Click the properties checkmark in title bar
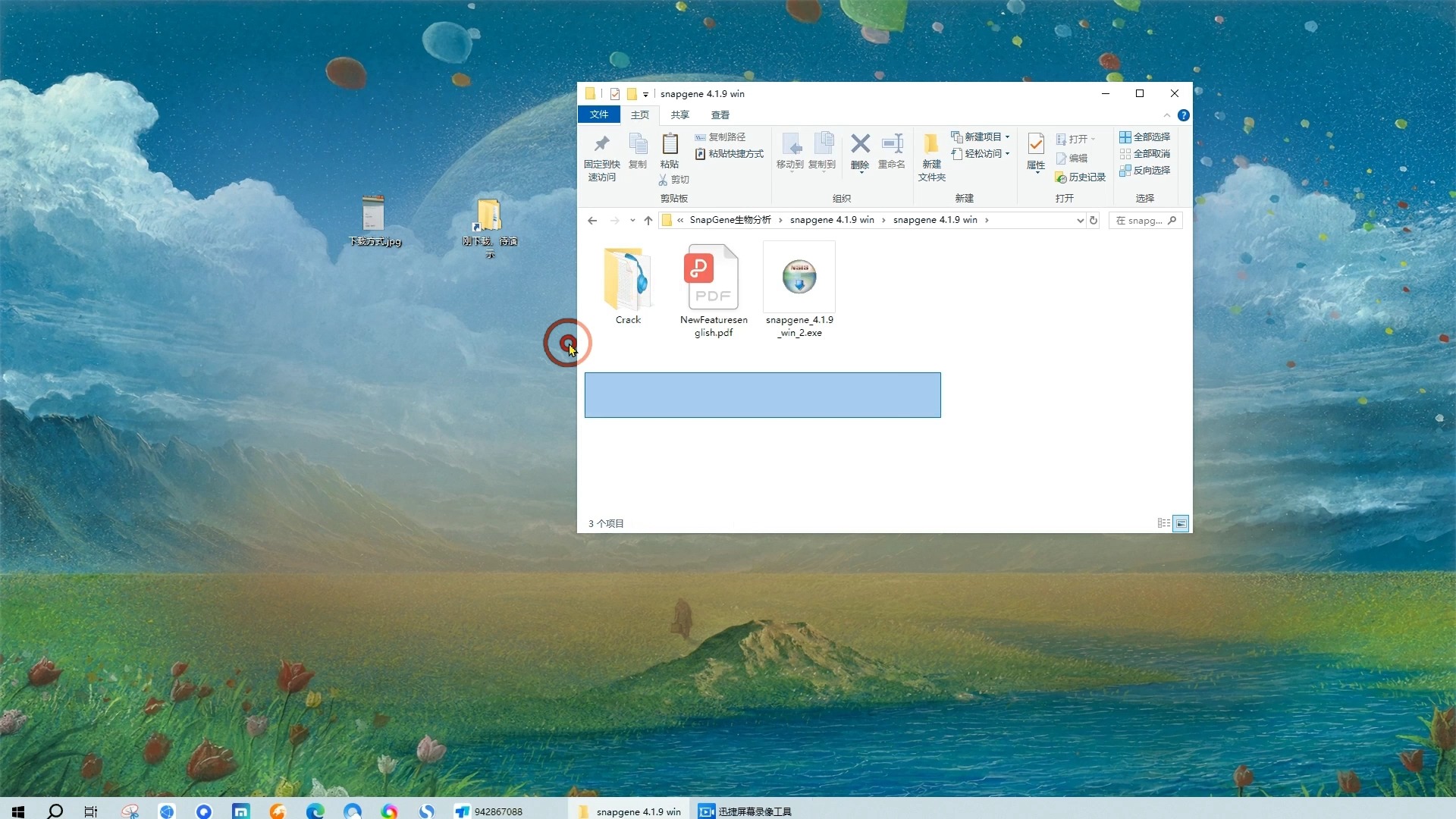The width and height of the screenshot is (1456, 819). tap(615, 94)
